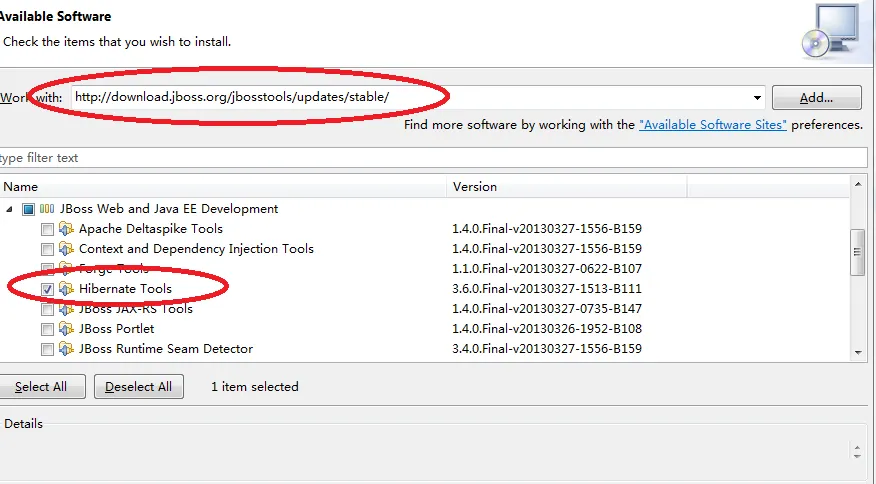Click JBoss Runtime Seam Detector feature icon
Image resolution: width=876 pixels, height=484 pixels.
(66, 349)
